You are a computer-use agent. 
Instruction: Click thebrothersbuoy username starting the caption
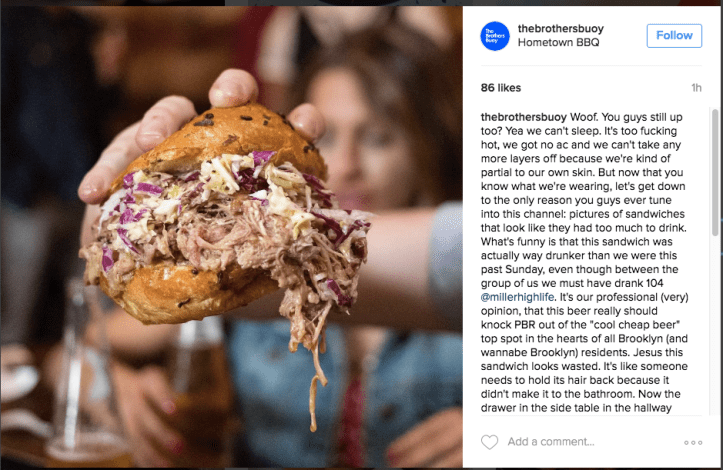click(523, 117)
